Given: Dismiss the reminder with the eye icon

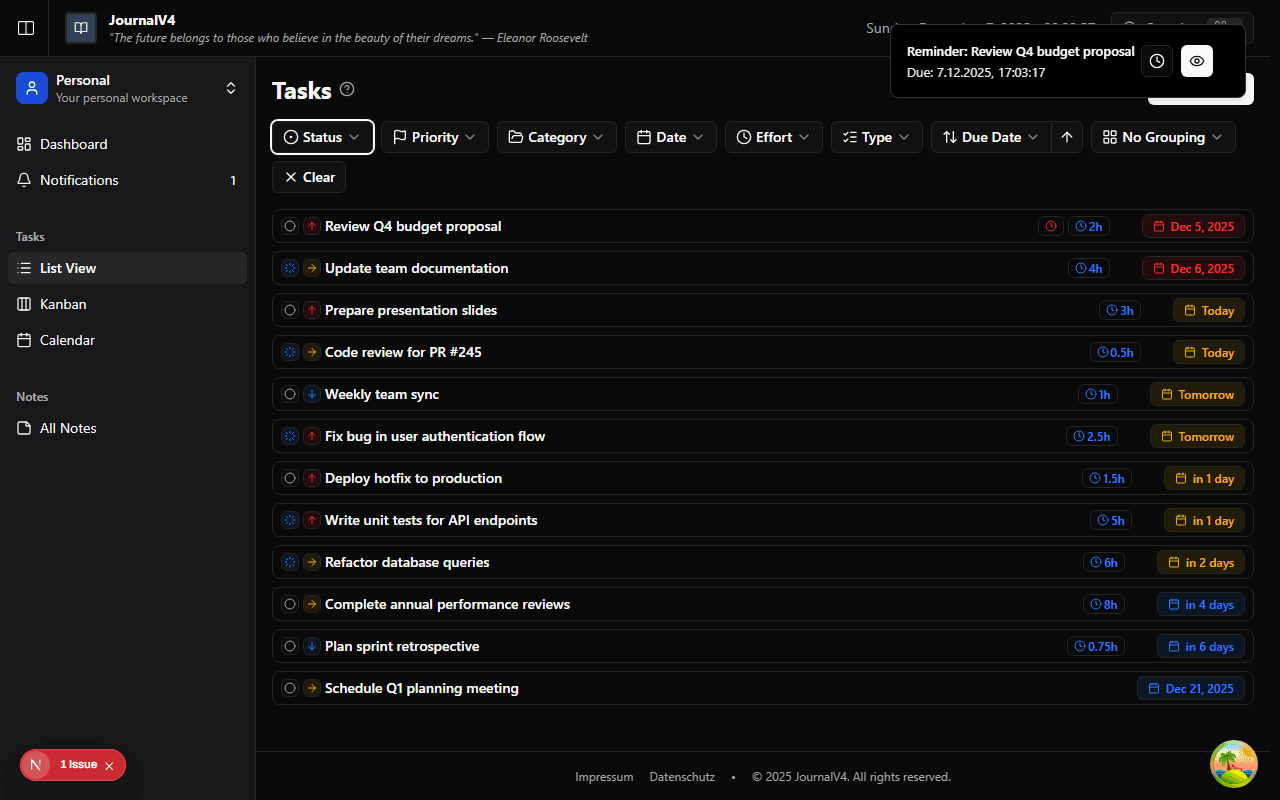Looking at the screenshot, I should [x=1196, y=61].
